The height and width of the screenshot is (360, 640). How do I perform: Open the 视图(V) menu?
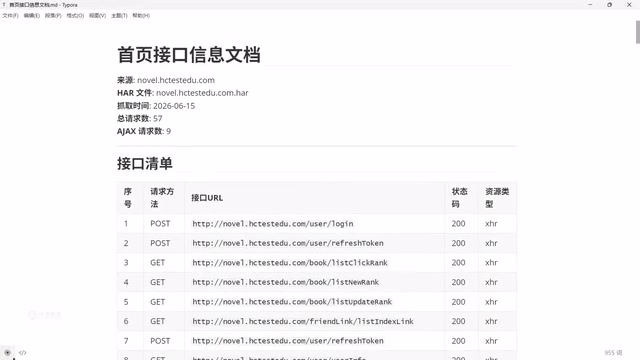click(97, 16)
